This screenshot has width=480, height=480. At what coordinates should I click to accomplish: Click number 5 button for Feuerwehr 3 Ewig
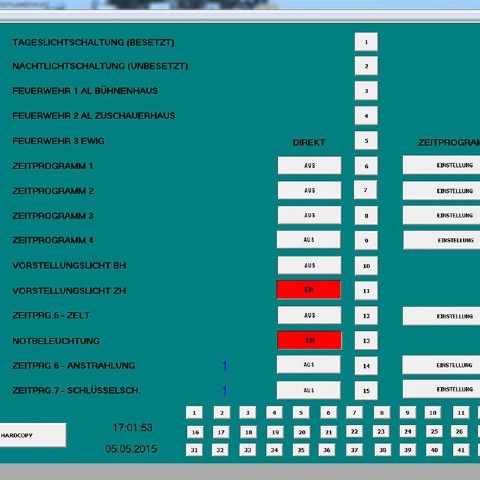click(x=366, y=141)
